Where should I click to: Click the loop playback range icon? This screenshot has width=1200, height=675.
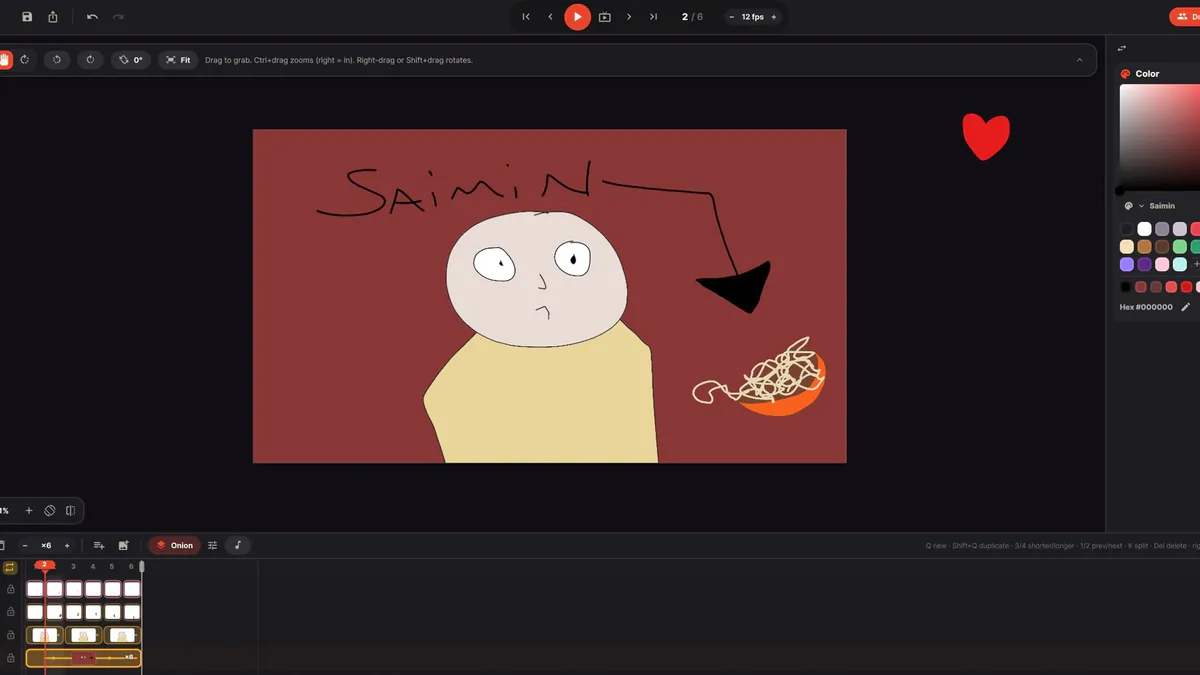tap(604, 17)
